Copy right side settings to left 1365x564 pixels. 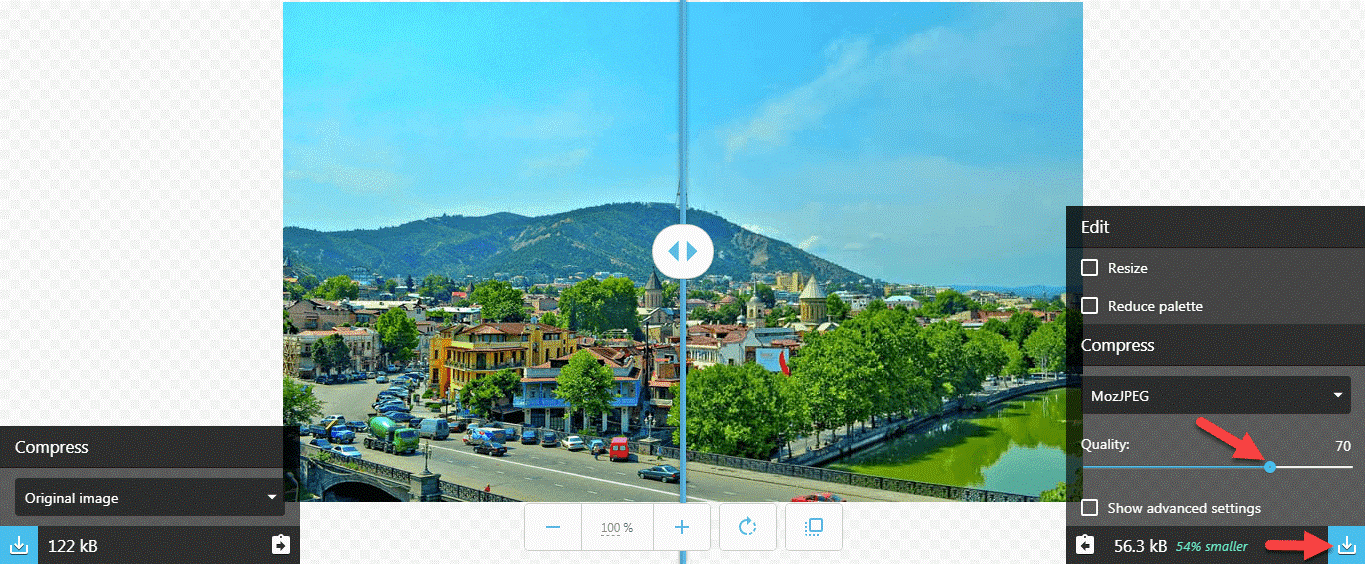(1085, 545)
